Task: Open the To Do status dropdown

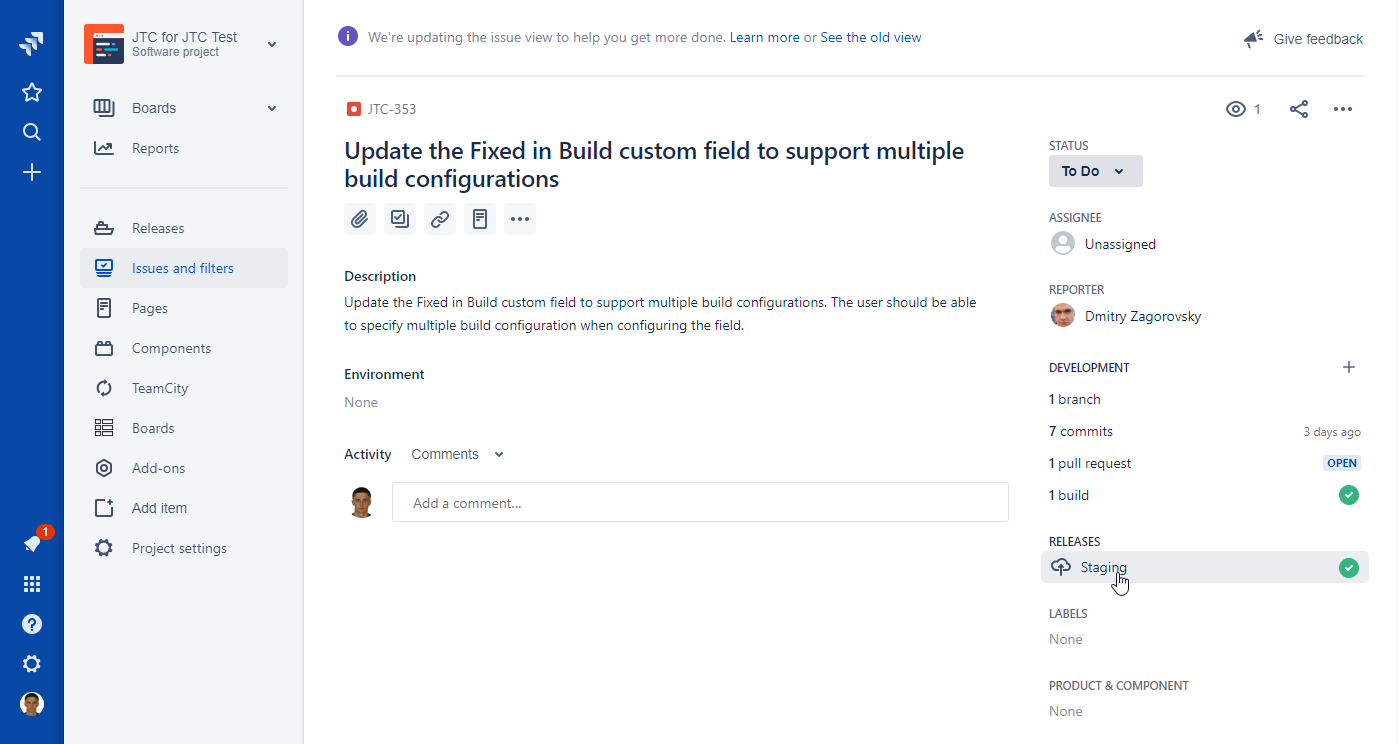Action: coord(1095,171)
